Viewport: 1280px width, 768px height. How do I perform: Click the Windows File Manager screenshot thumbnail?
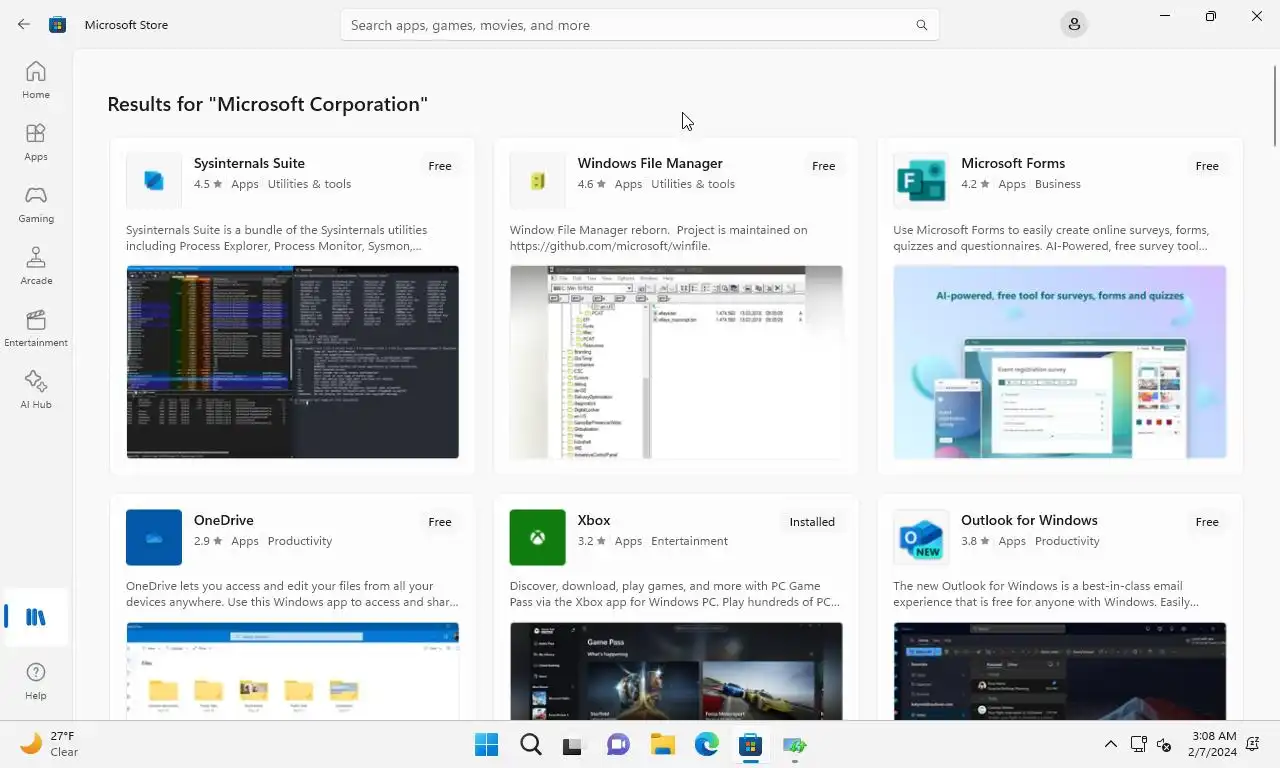coord(676,362)
